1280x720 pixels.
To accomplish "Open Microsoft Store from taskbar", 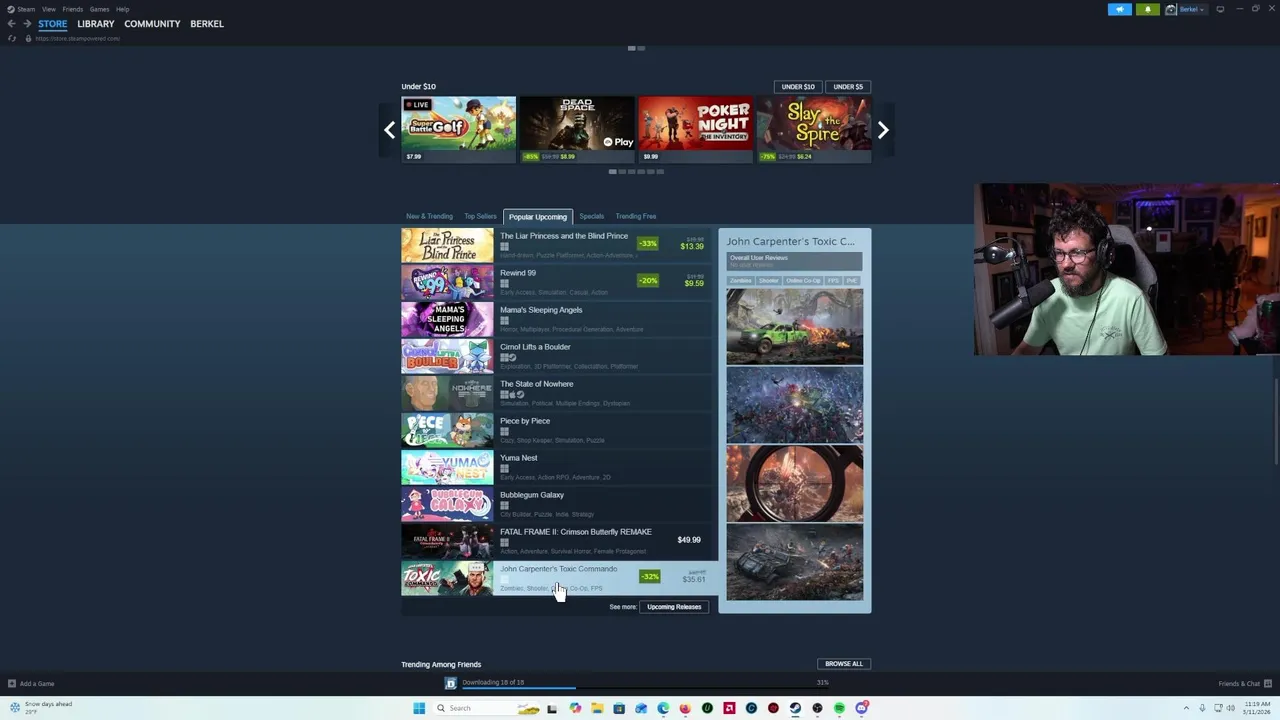I will (x=619, y=708).
